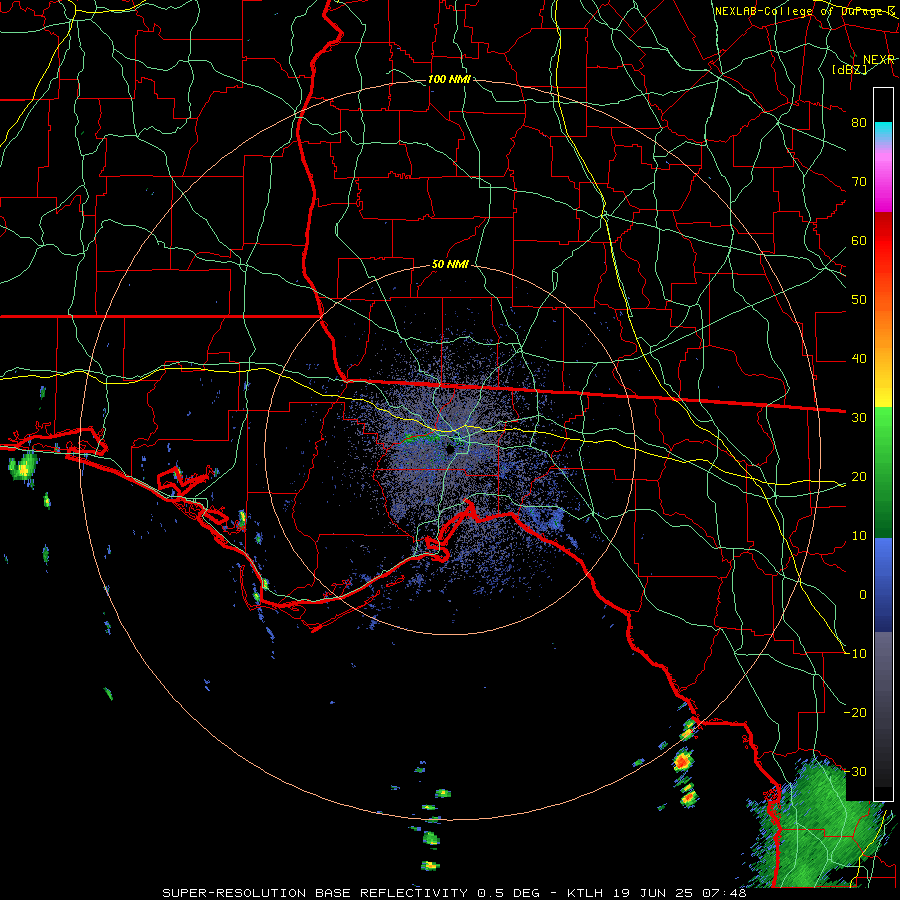900x900 pixels.
Task: Select the 60 value on the dBZ scale
Action: click(859, 241)
